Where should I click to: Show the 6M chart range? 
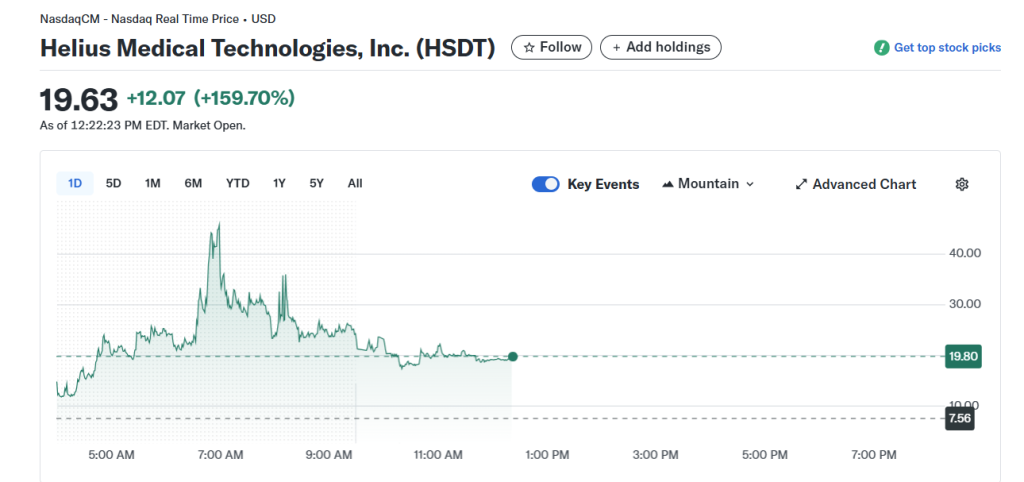tap(193, 183)
